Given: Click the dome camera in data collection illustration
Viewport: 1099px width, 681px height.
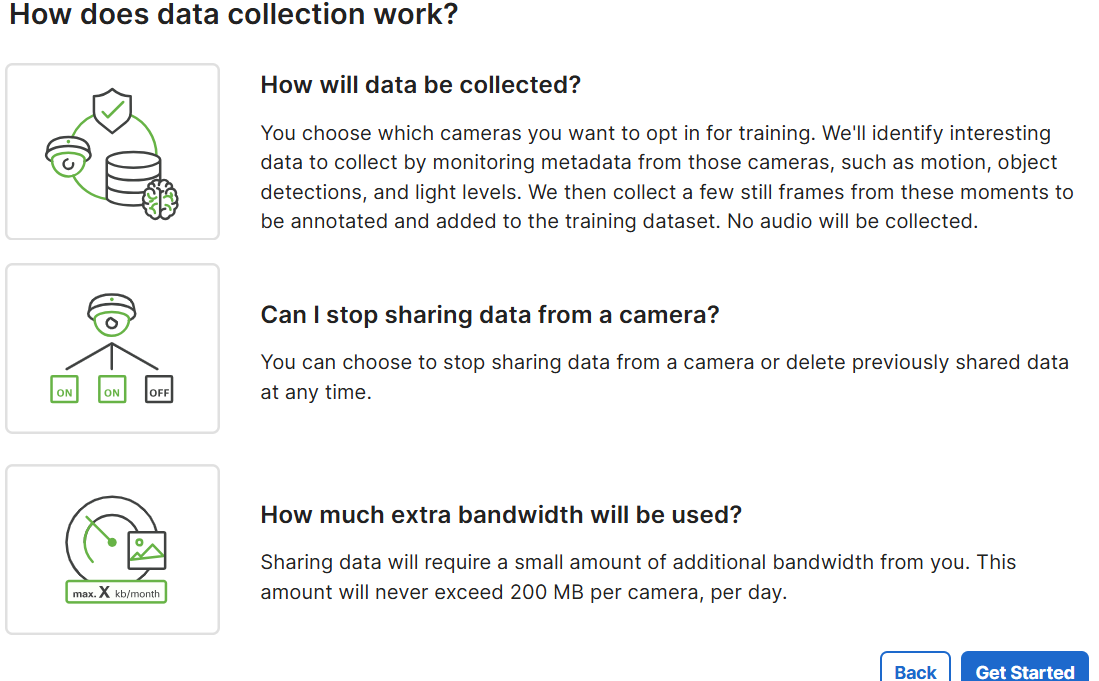Looking at the screenshot, I should 68,156.
